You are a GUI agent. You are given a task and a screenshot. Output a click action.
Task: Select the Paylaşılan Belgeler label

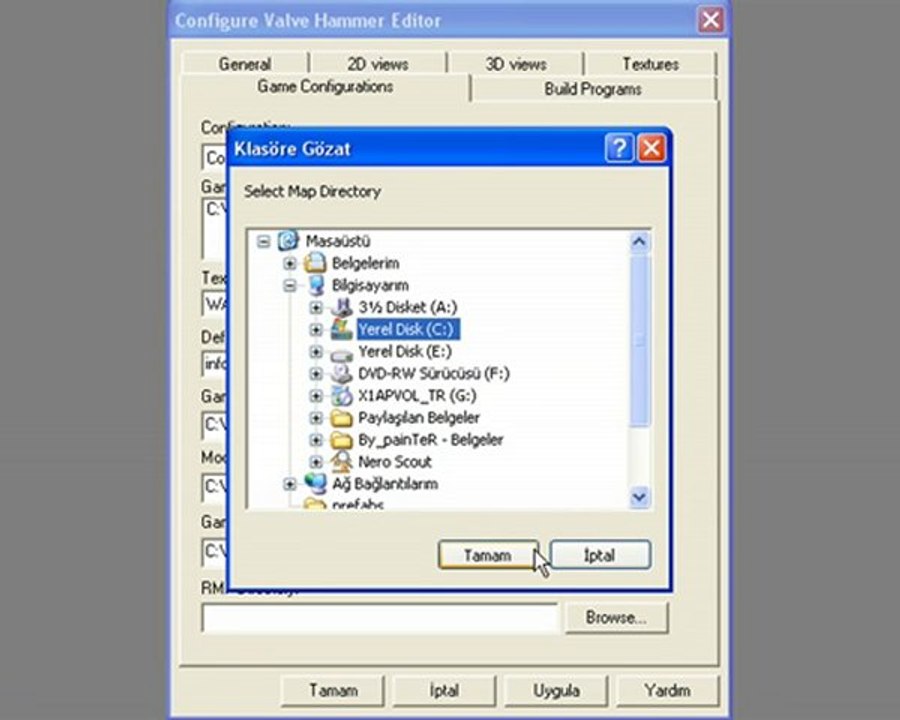coord(419,418)
